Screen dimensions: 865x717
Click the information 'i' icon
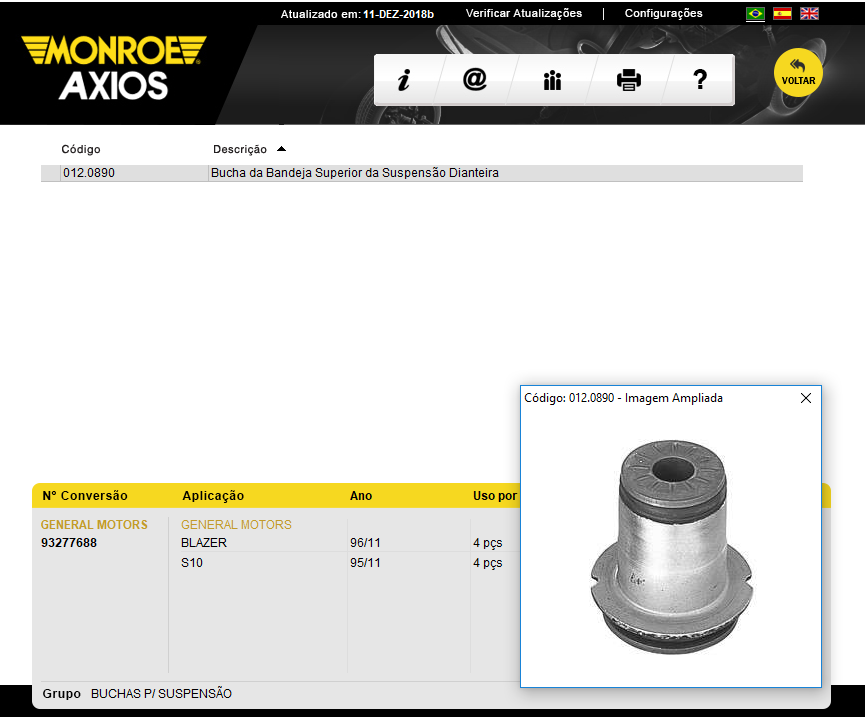(x=404, y=80)
